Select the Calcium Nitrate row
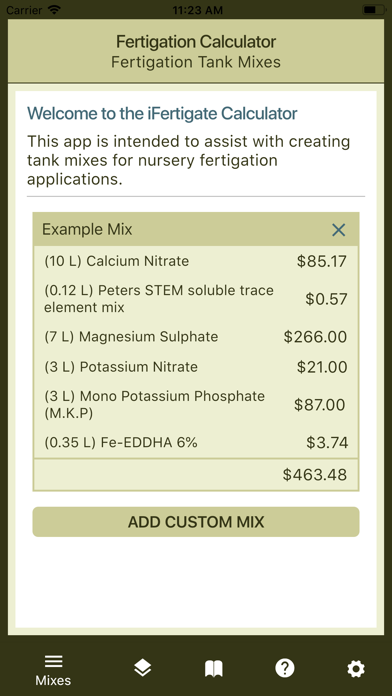Screen dimensions: 392x696 [x=196, y=261]
